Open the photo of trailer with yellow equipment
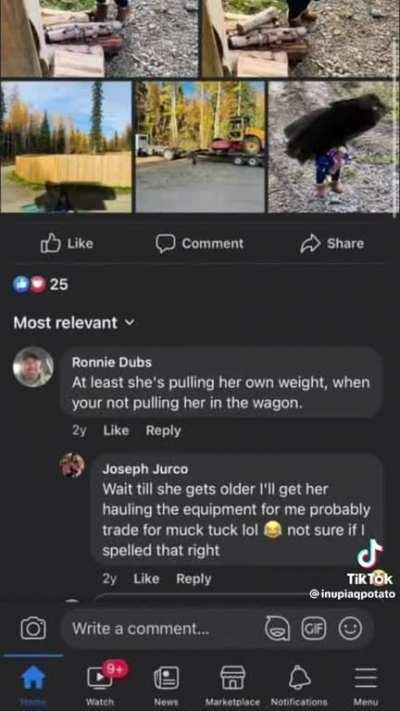The image size is (400, 711). pyautogui.click(x=200, y=146)
